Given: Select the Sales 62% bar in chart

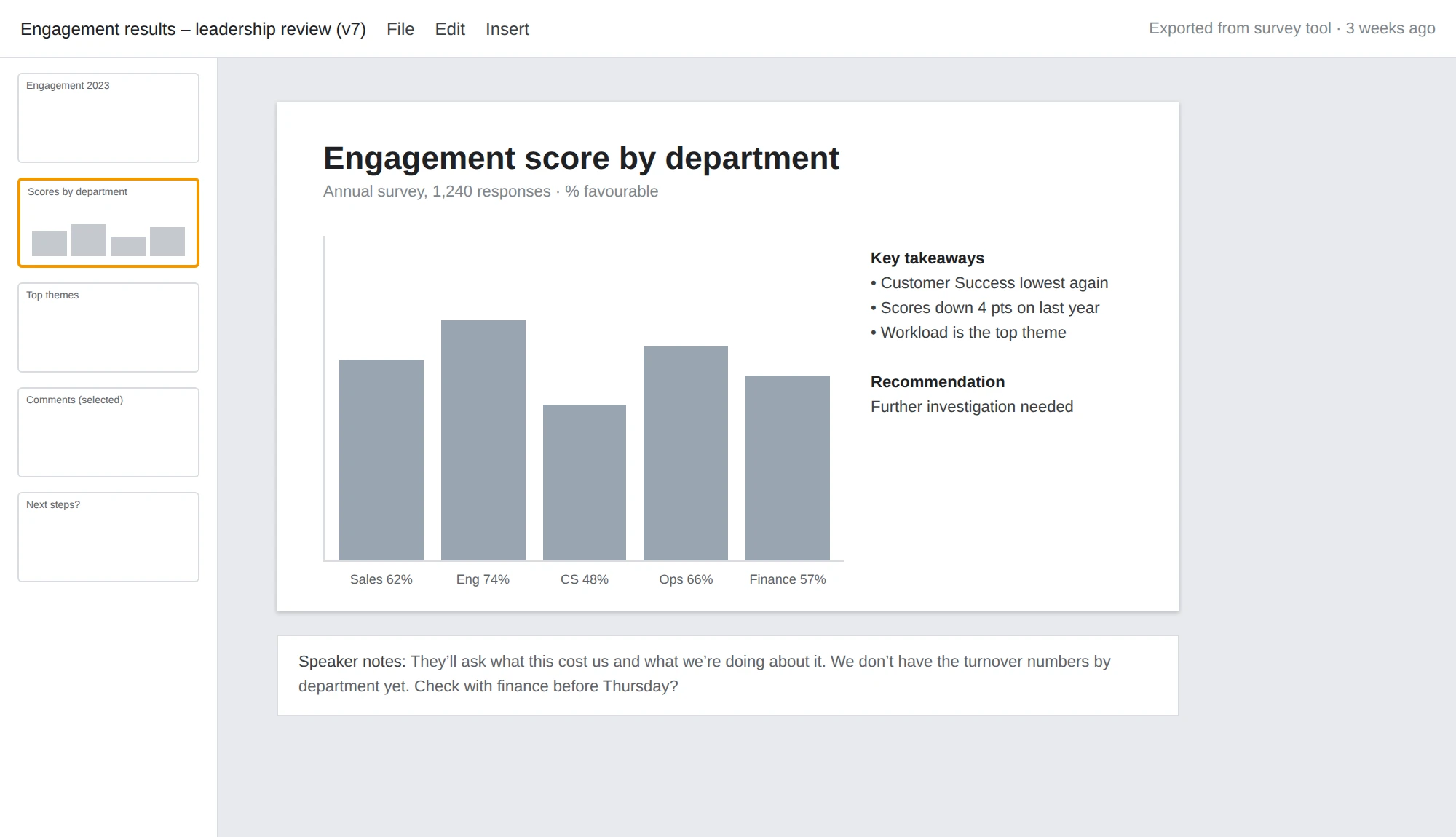Looking at the screenshot, I should click(381, 460).
